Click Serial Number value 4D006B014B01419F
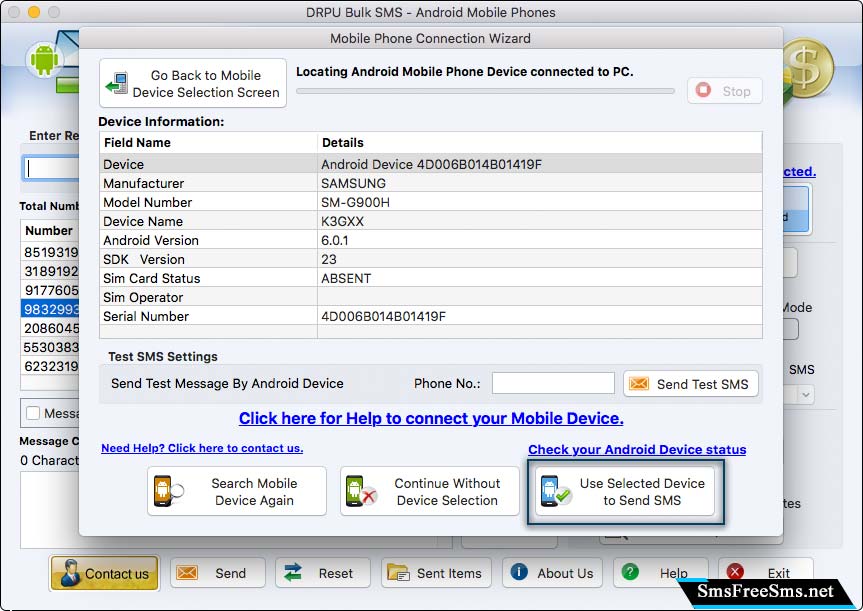863x611 pixels. (x=383, y=317)
